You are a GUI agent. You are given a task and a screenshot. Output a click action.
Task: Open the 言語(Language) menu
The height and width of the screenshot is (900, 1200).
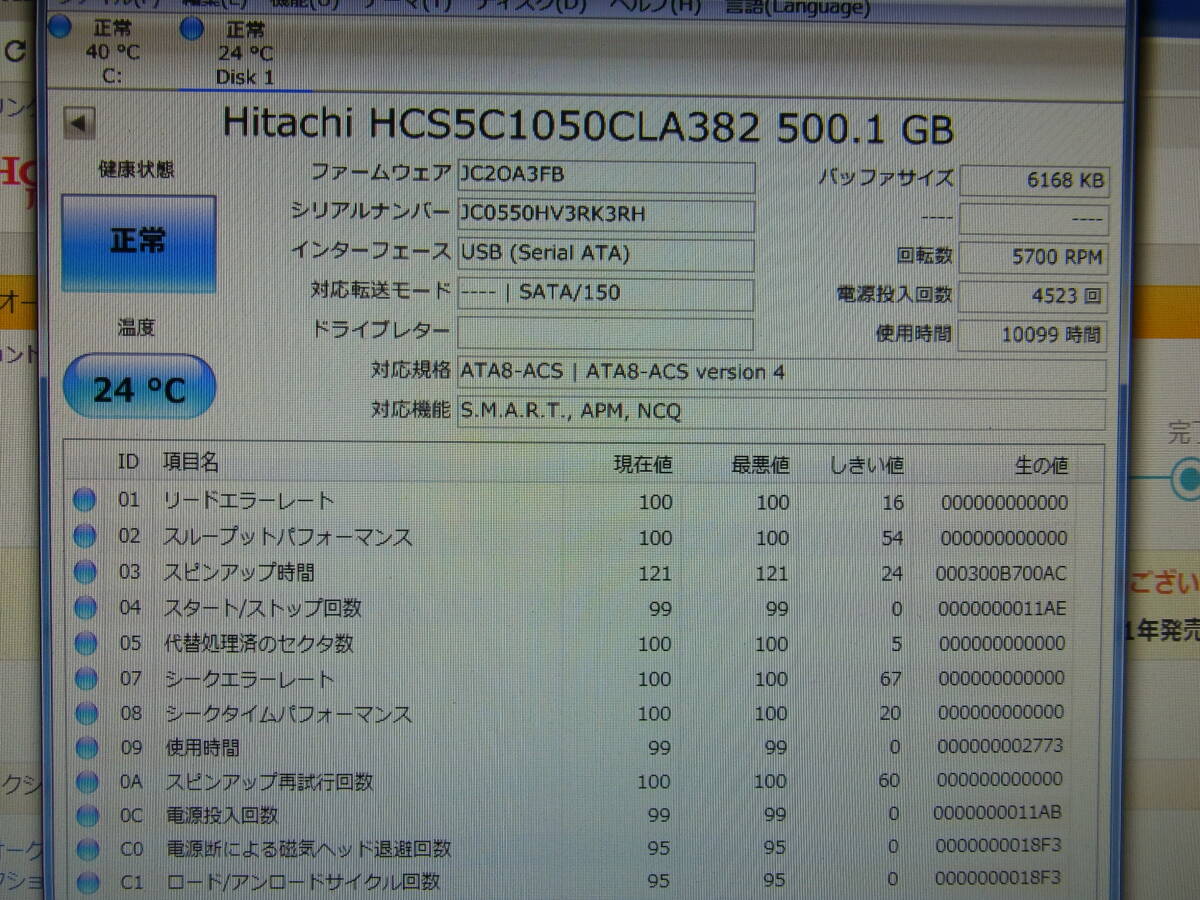pyautogui.click(x=796, y=8)
